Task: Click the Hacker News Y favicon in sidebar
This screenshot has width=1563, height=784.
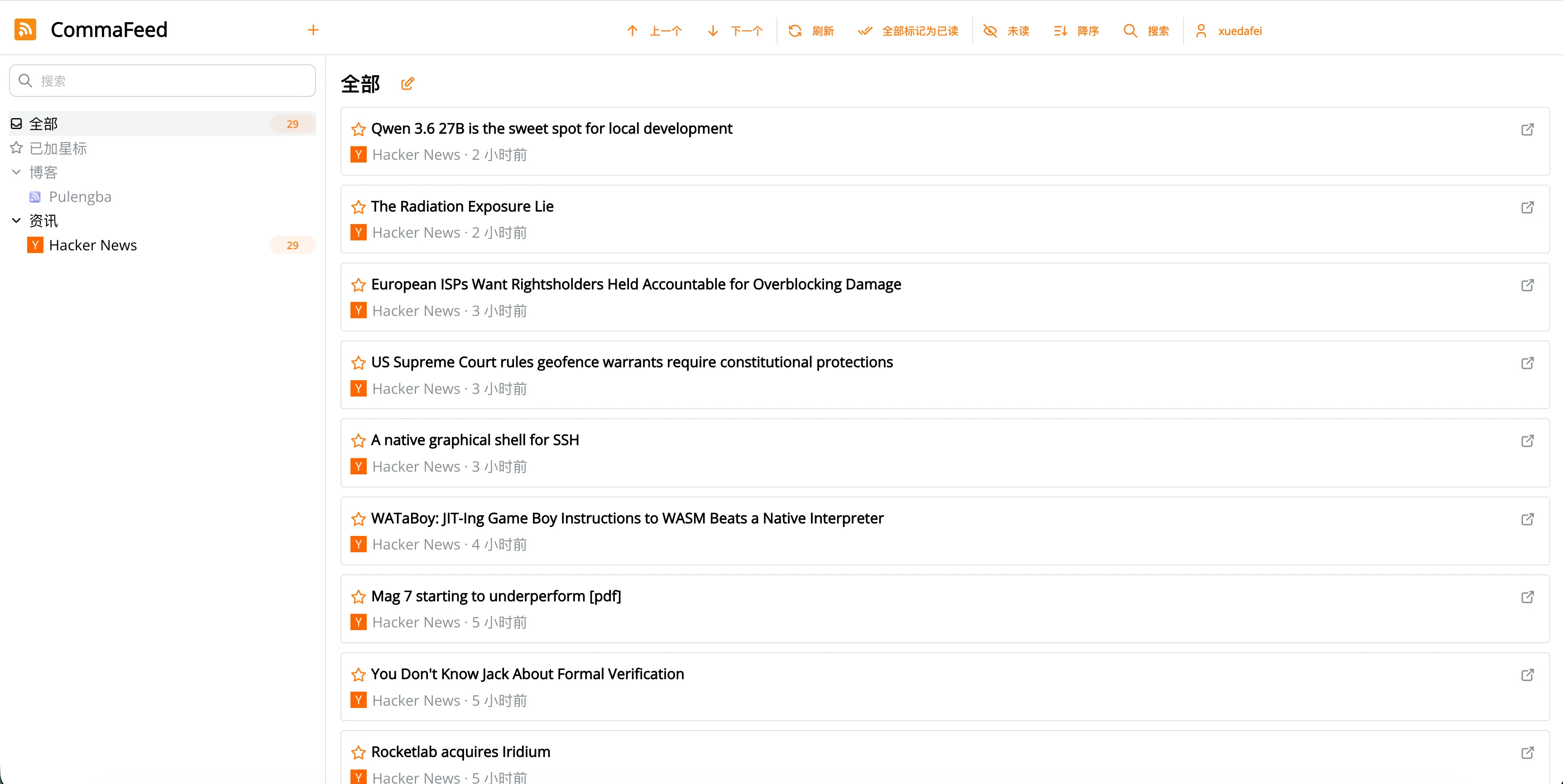Action: (35, 245)
